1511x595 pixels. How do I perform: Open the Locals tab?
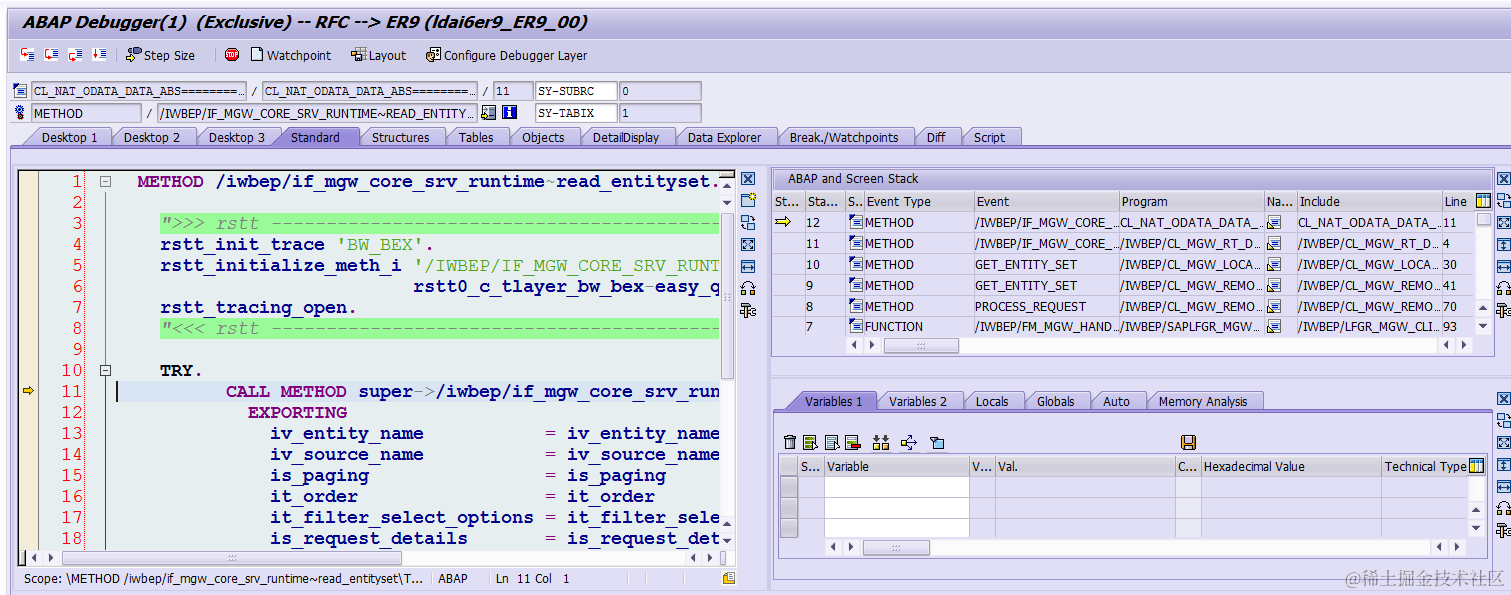tap(992, 401)
